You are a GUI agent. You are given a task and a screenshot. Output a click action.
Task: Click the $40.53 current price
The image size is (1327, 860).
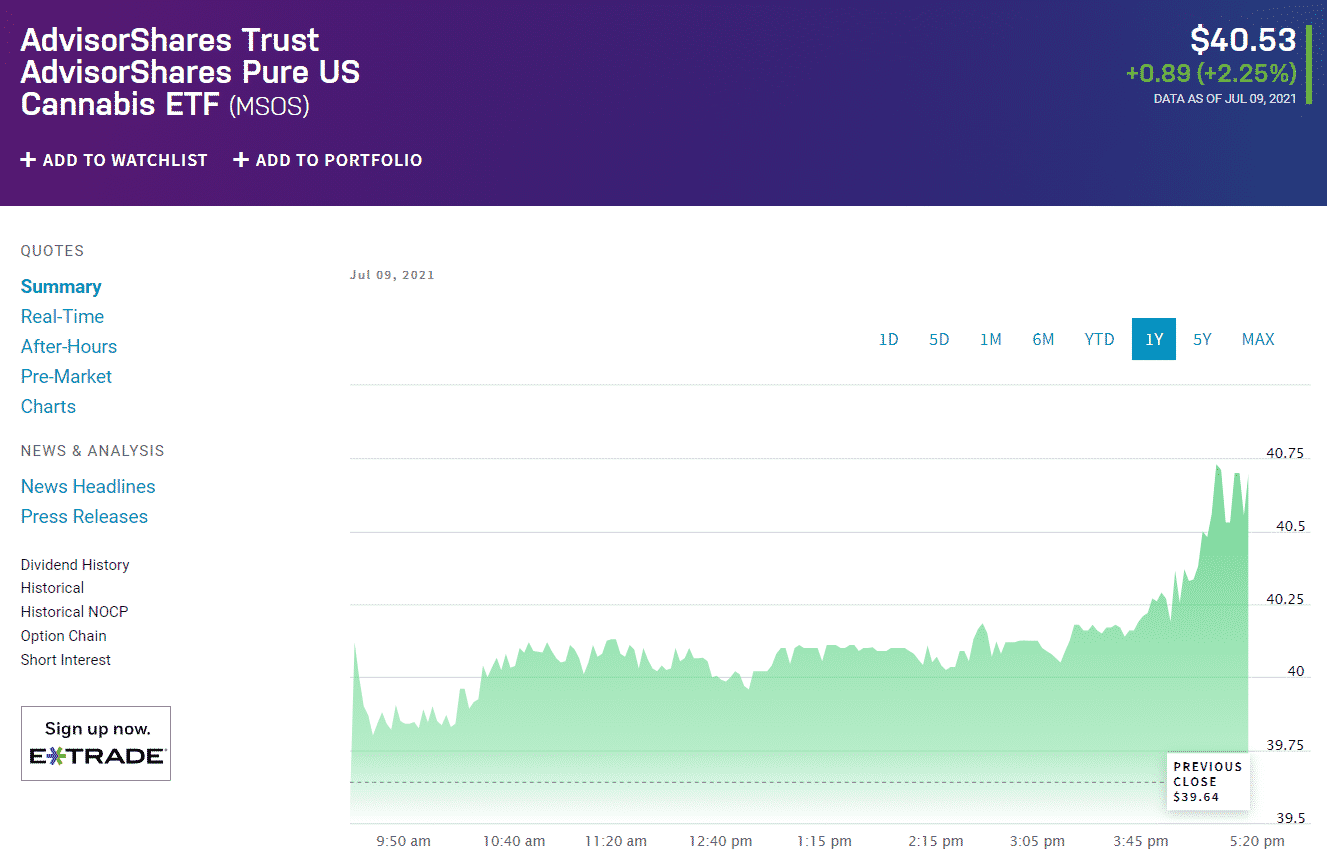tap(1243, 40)
